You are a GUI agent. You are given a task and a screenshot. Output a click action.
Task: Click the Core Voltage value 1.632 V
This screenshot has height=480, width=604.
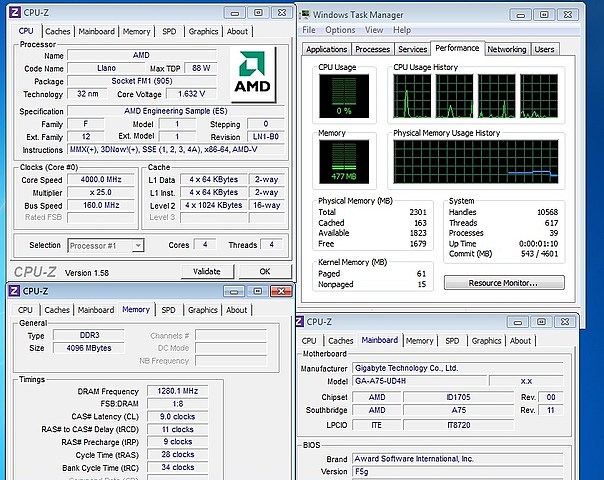coord(191,94)
